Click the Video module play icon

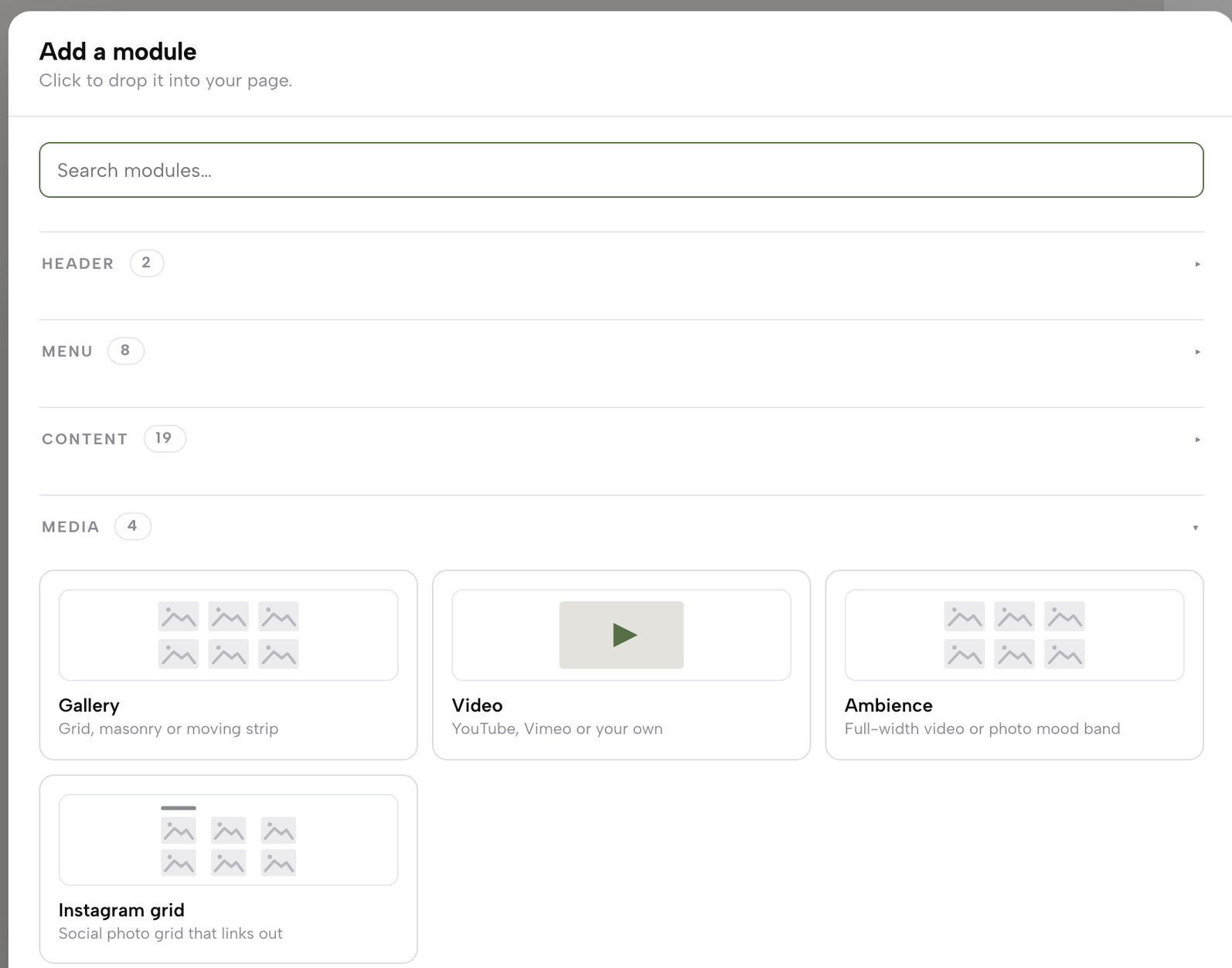click(x=624, y=635)
